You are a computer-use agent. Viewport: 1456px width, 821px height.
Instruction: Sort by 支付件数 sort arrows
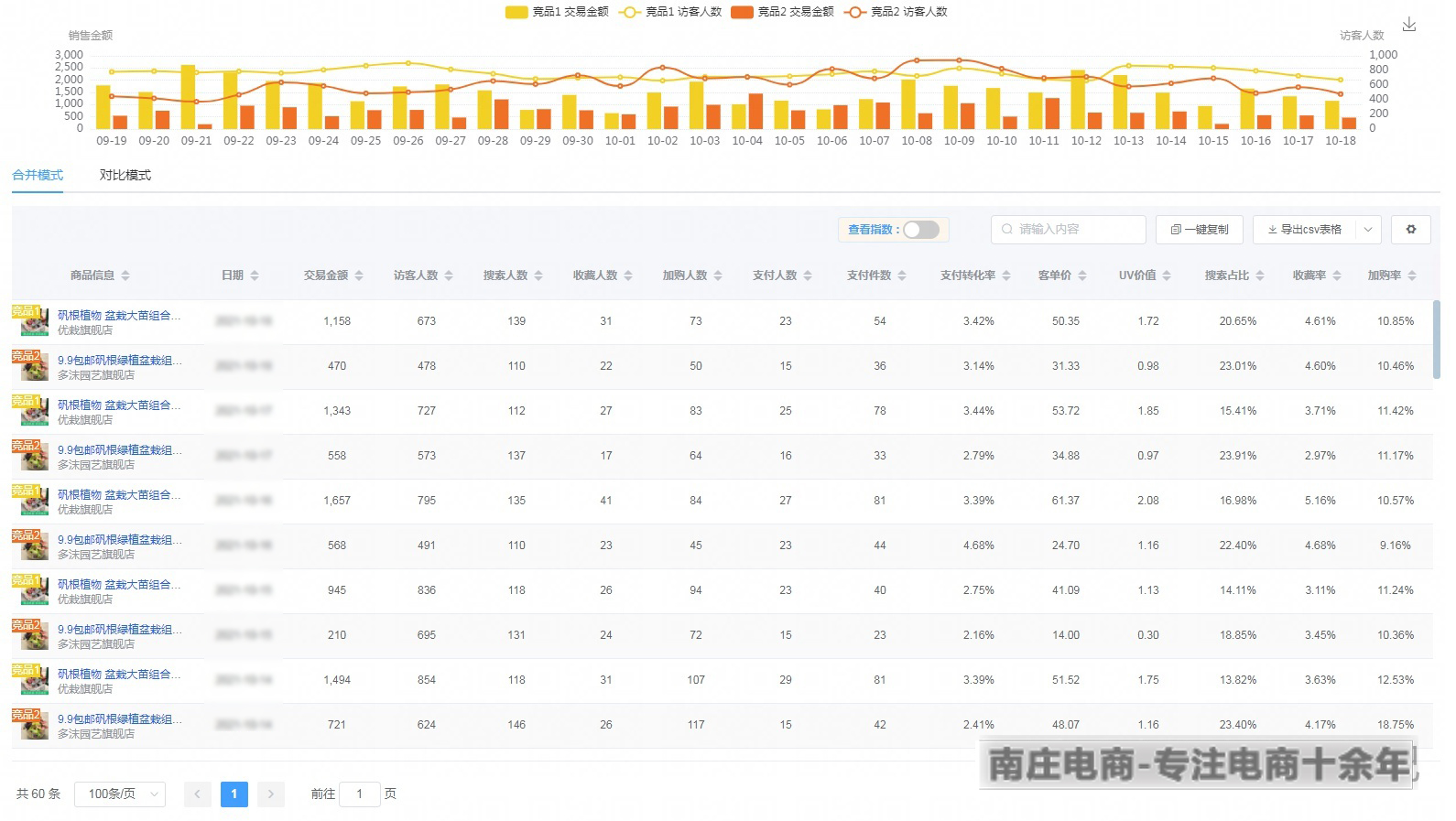(902, 275)
